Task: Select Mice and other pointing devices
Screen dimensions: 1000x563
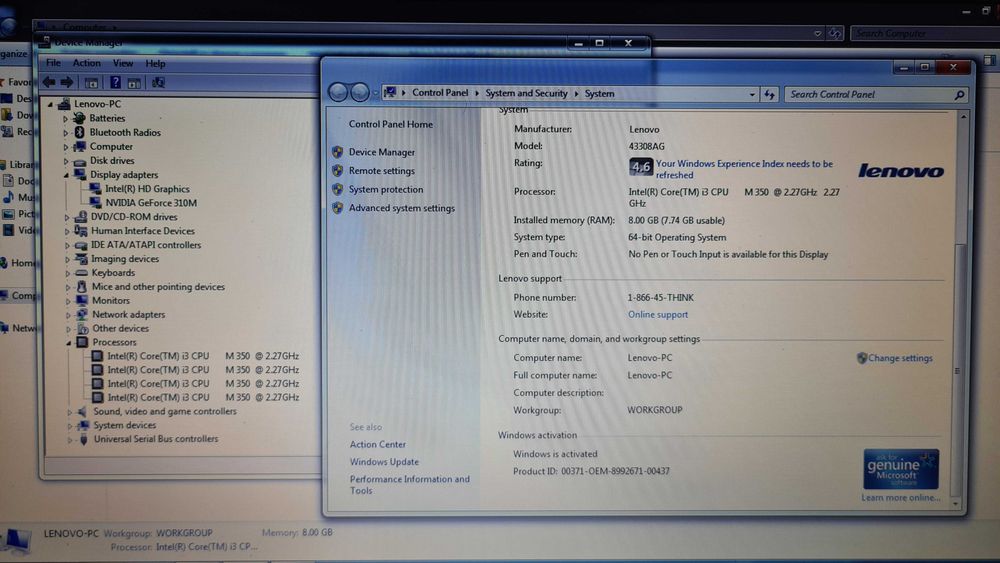Action: point(158,287)
